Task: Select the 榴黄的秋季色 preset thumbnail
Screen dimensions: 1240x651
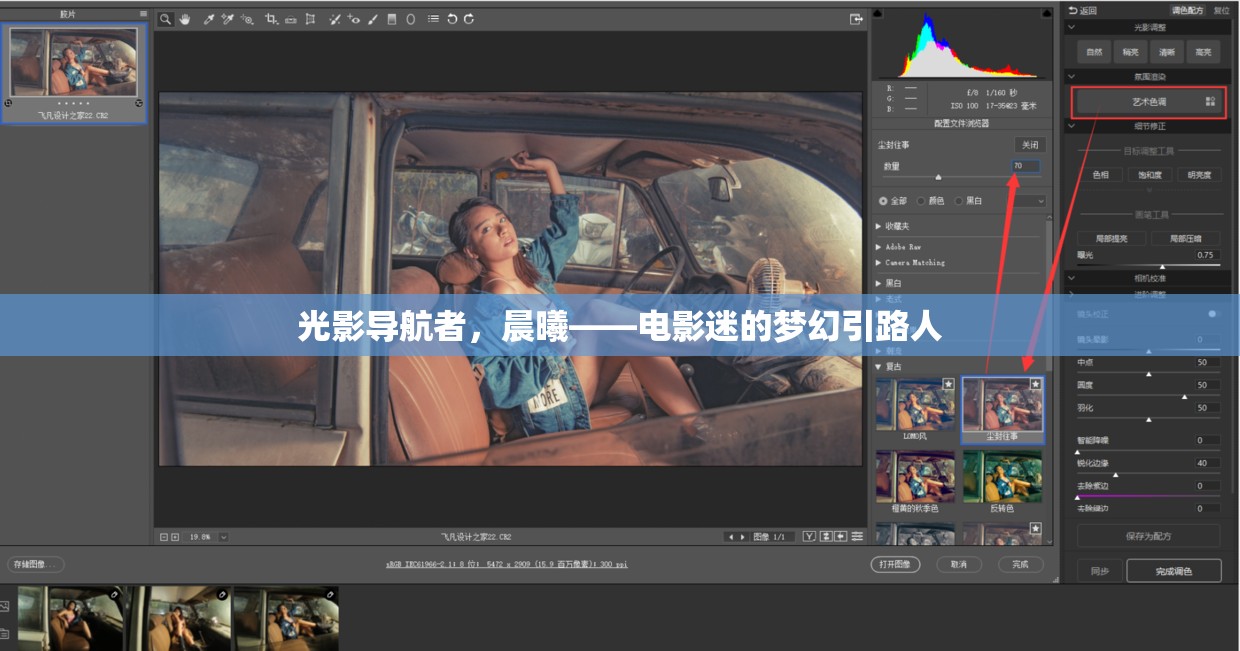Action: coord(915,476)
